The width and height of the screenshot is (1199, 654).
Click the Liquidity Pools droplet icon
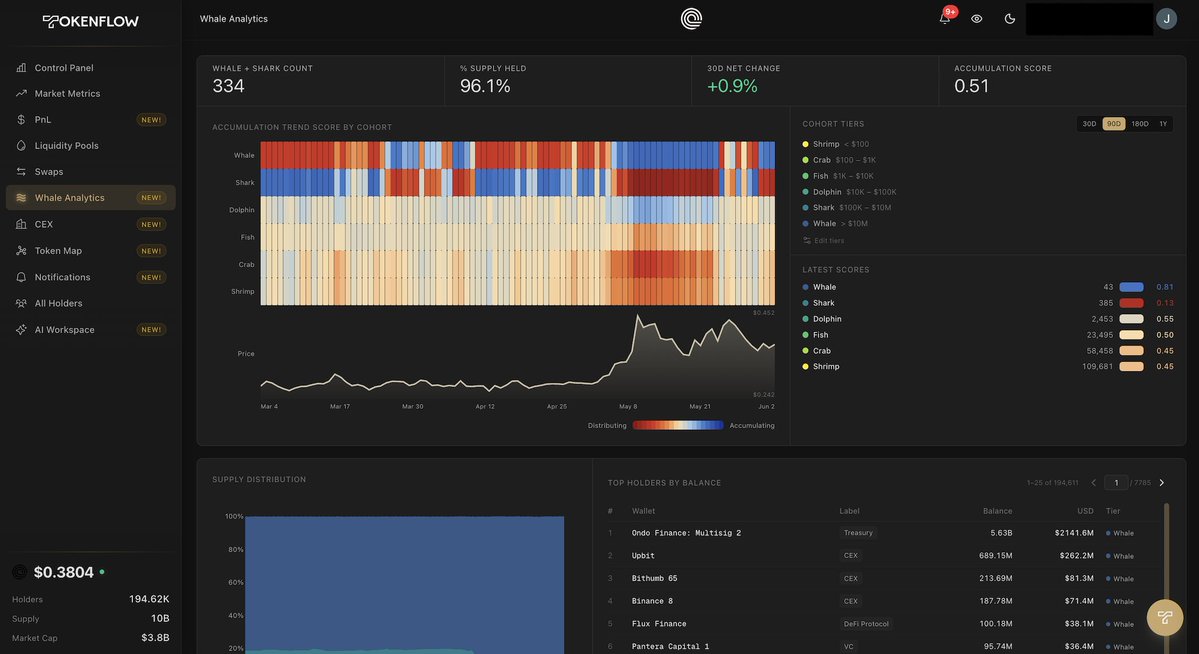pos(21,145)
